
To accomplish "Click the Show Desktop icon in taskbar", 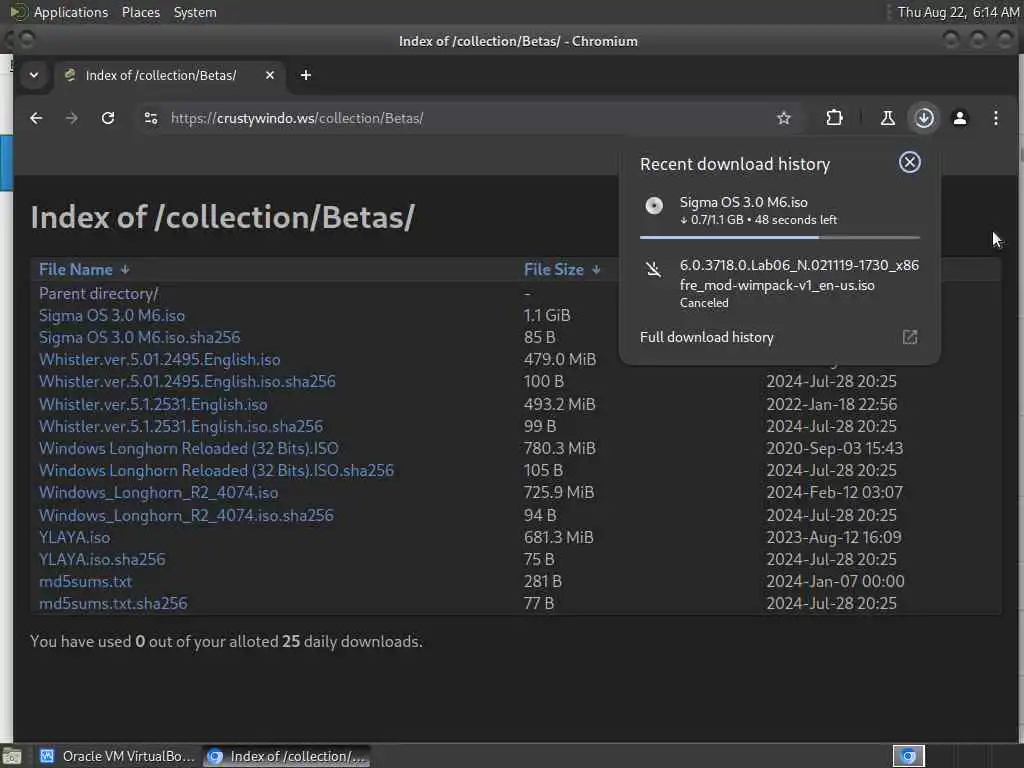I will (x=12, y=756).
